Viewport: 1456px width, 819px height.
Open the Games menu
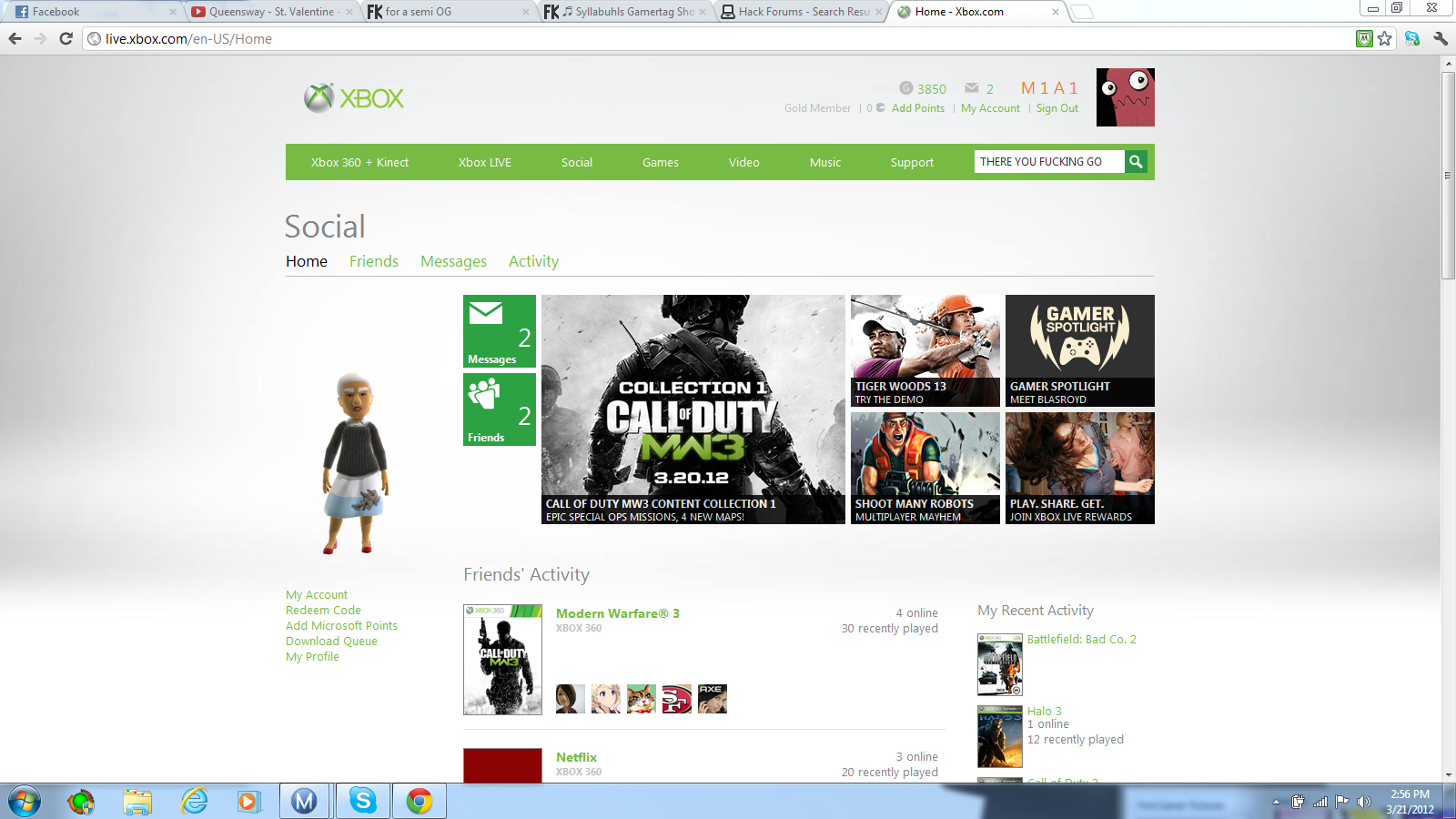pyautogui.click(x=661, y=162)
